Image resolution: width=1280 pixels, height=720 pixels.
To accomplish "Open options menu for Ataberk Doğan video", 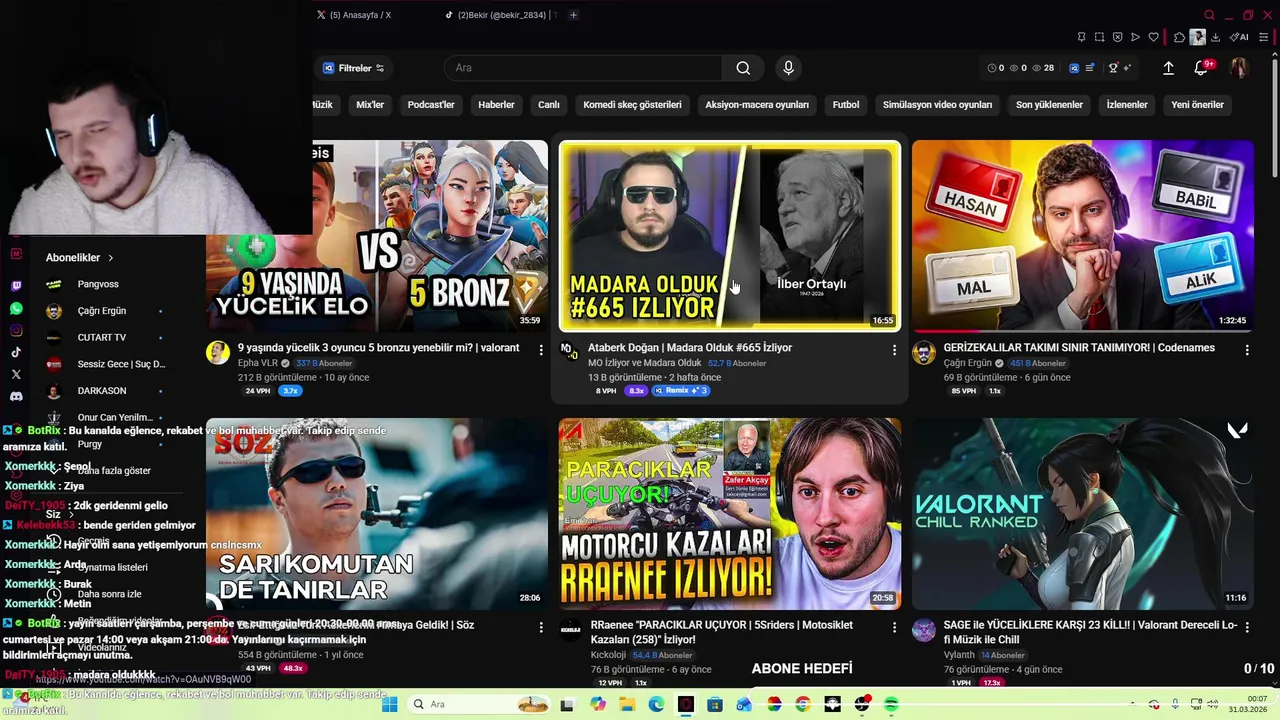I will [x=894, y=350].
